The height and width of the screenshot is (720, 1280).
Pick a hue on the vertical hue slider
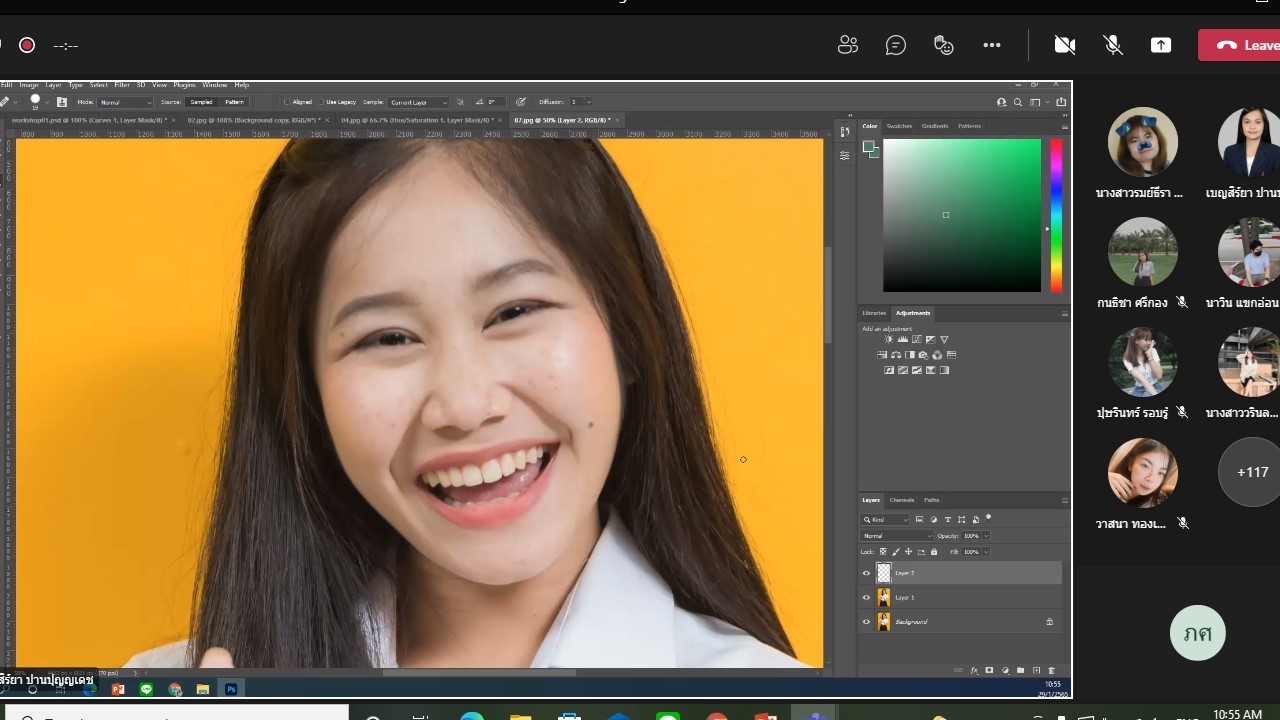pyautogui.click(x=1056, y=215)
